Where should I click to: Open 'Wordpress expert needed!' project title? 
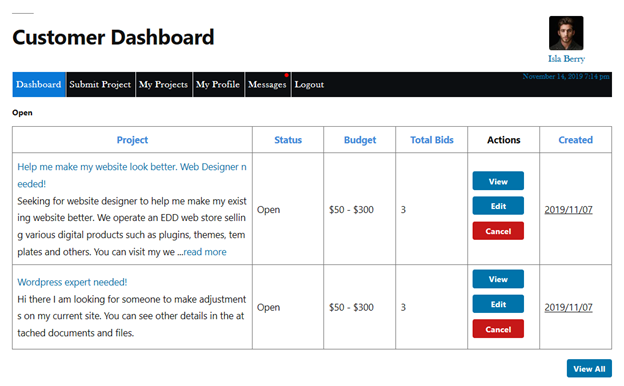click(x=72, y=282)
